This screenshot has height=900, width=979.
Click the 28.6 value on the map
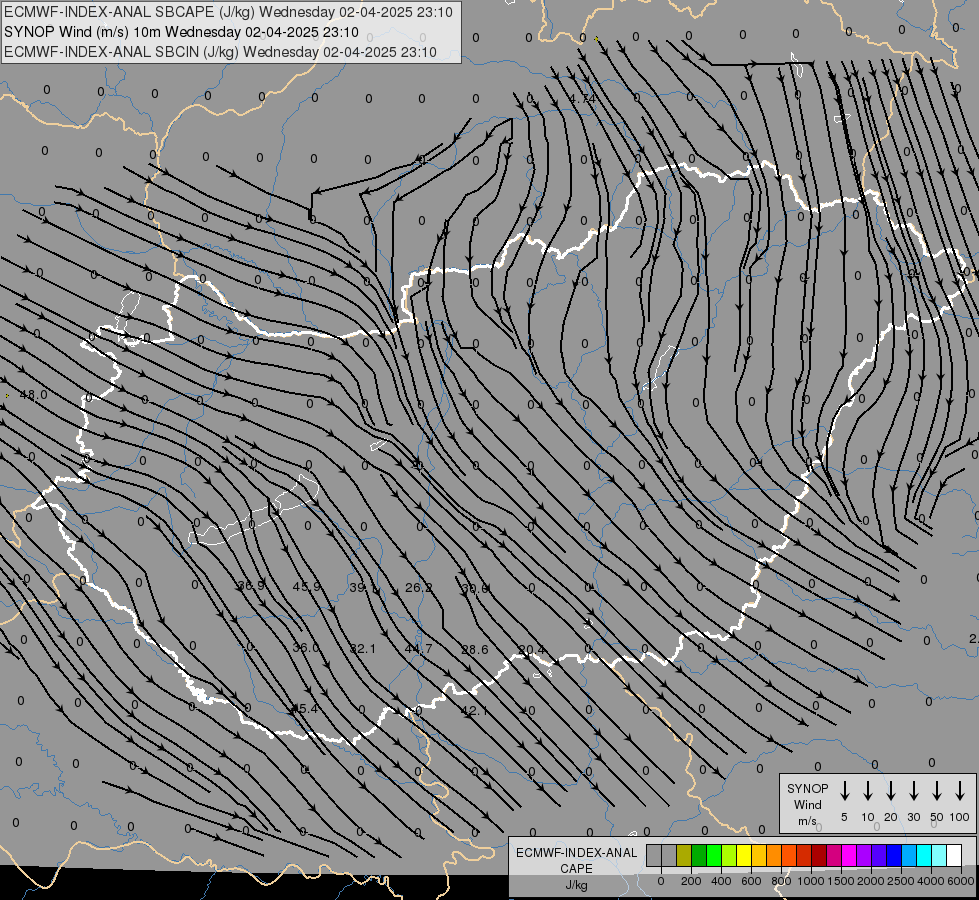[x=475, y=650]
